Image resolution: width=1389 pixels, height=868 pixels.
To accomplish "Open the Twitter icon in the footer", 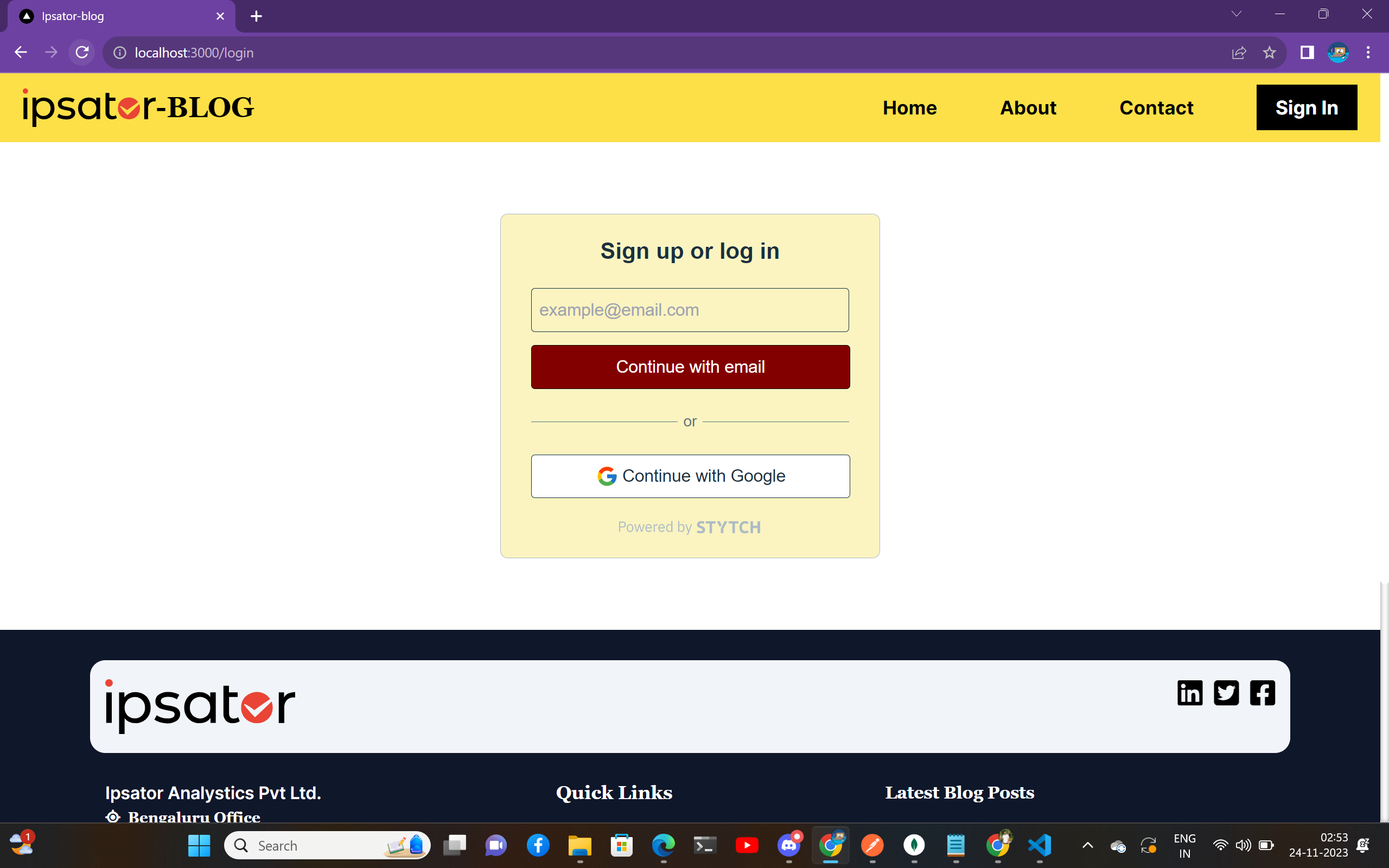I will 1227,692.
